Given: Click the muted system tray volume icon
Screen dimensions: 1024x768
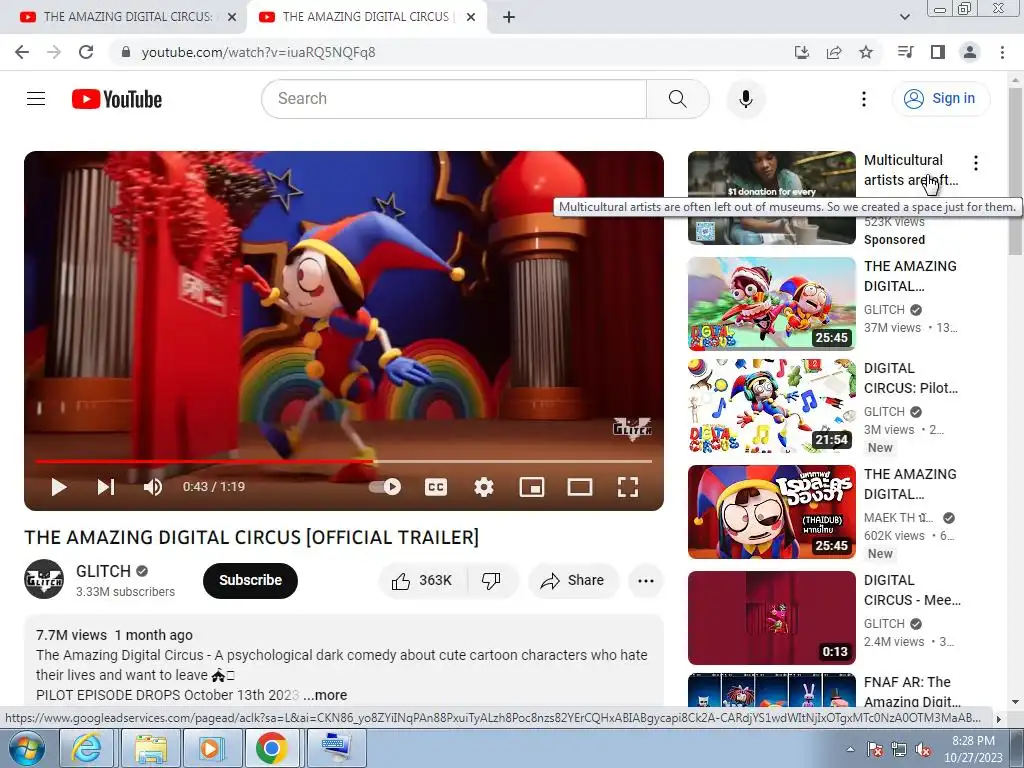Looking at the screenshot, I should pyautogui.click(x=922, y=750).
